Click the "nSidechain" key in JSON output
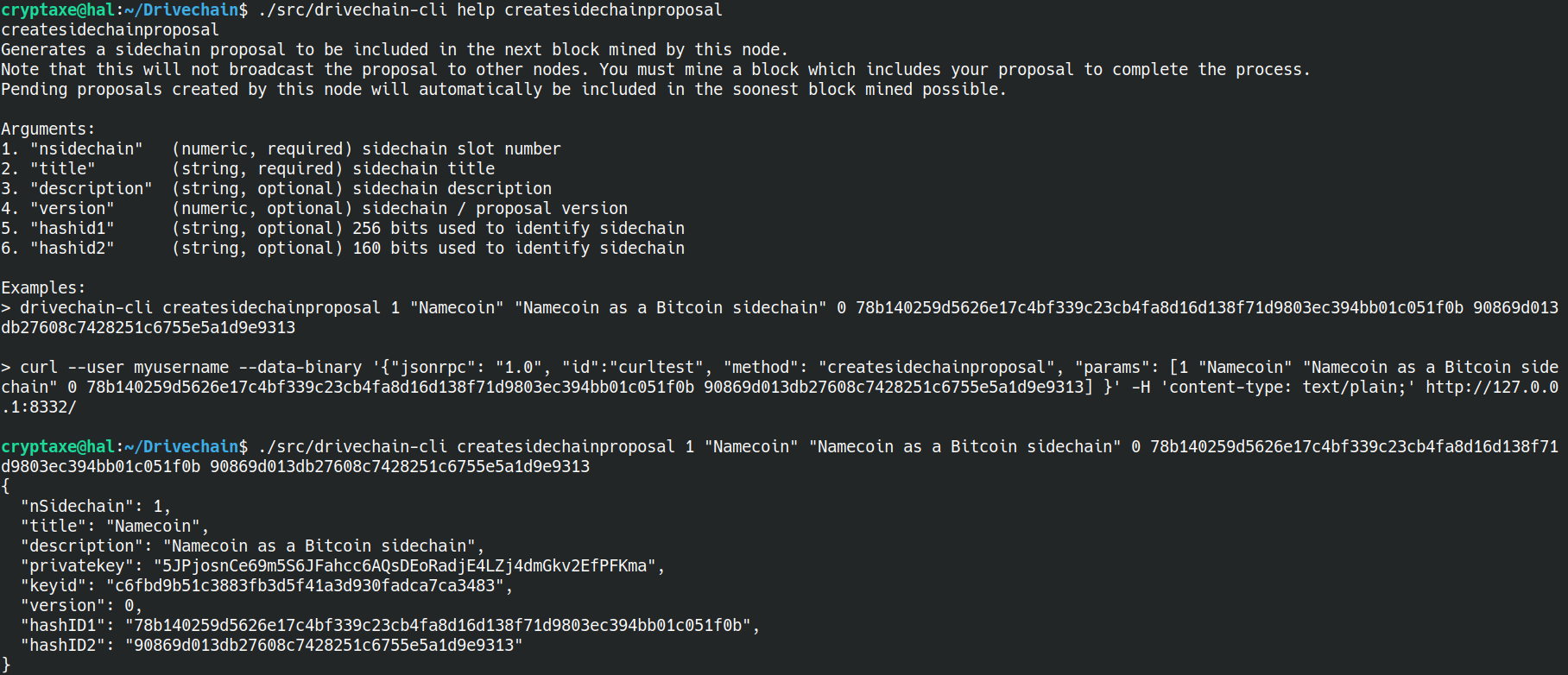 (x=77, y=507)
